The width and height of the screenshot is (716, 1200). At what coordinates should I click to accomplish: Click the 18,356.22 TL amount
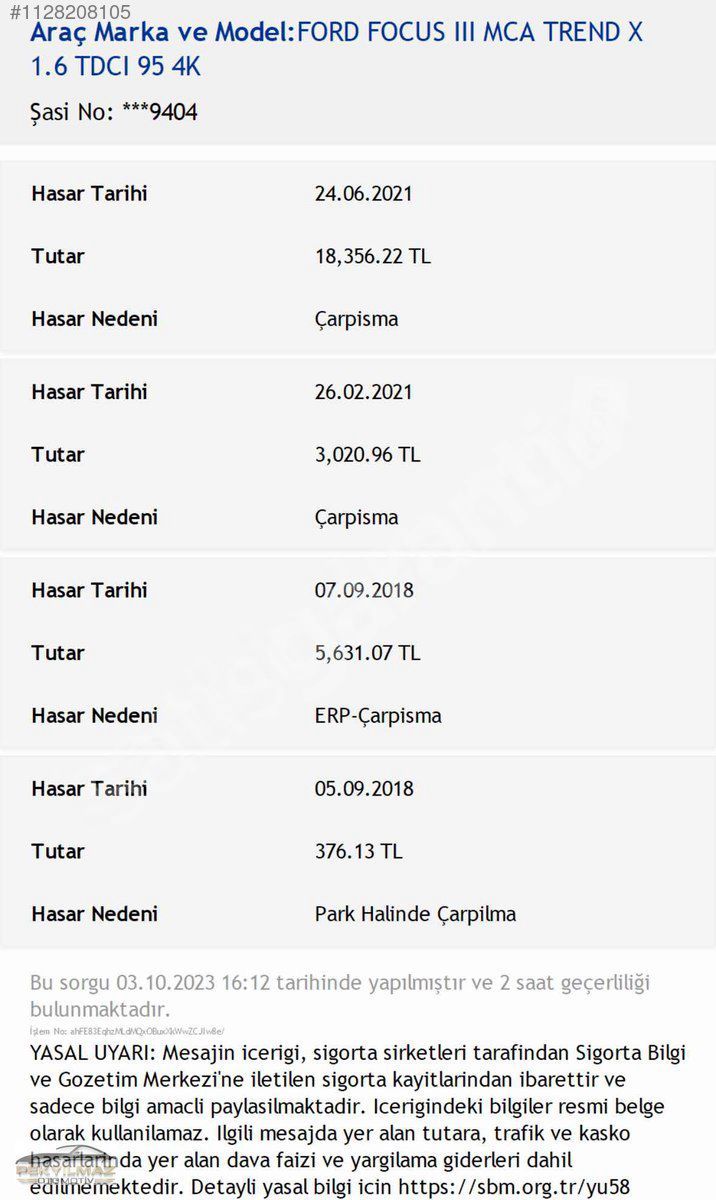372,256
